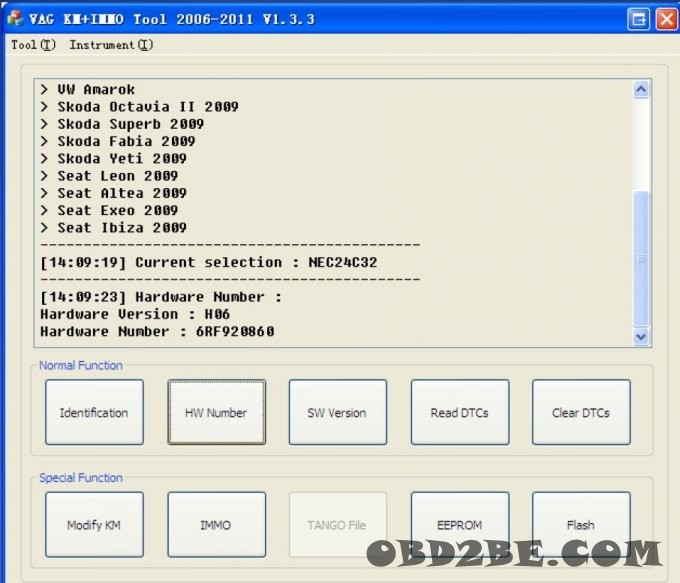680x583 pixels.
Task: Click the Flash button
Action: [x=581, y=524]
